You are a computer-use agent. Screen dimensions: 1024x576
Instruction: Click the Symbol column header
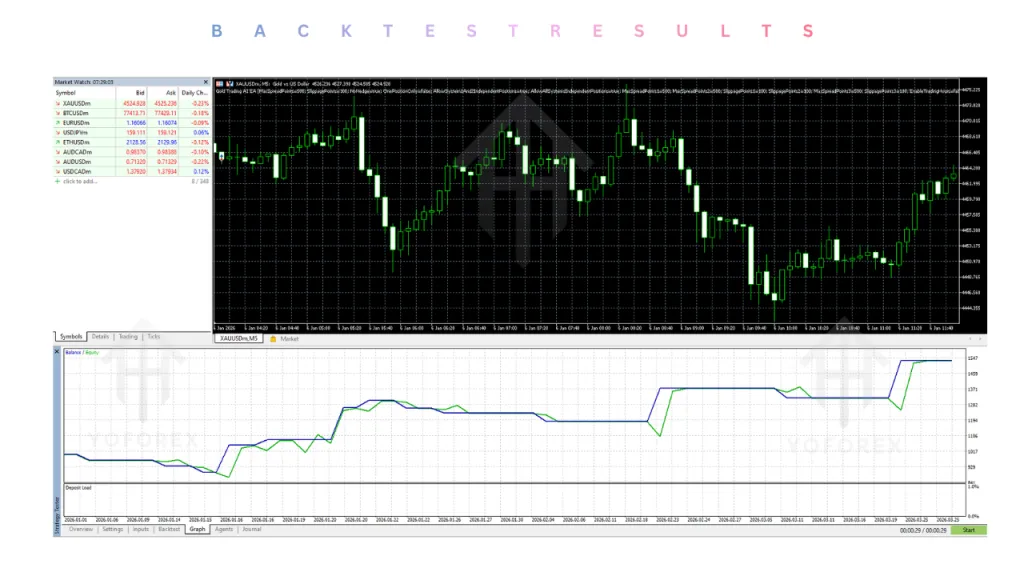[84, 93]
